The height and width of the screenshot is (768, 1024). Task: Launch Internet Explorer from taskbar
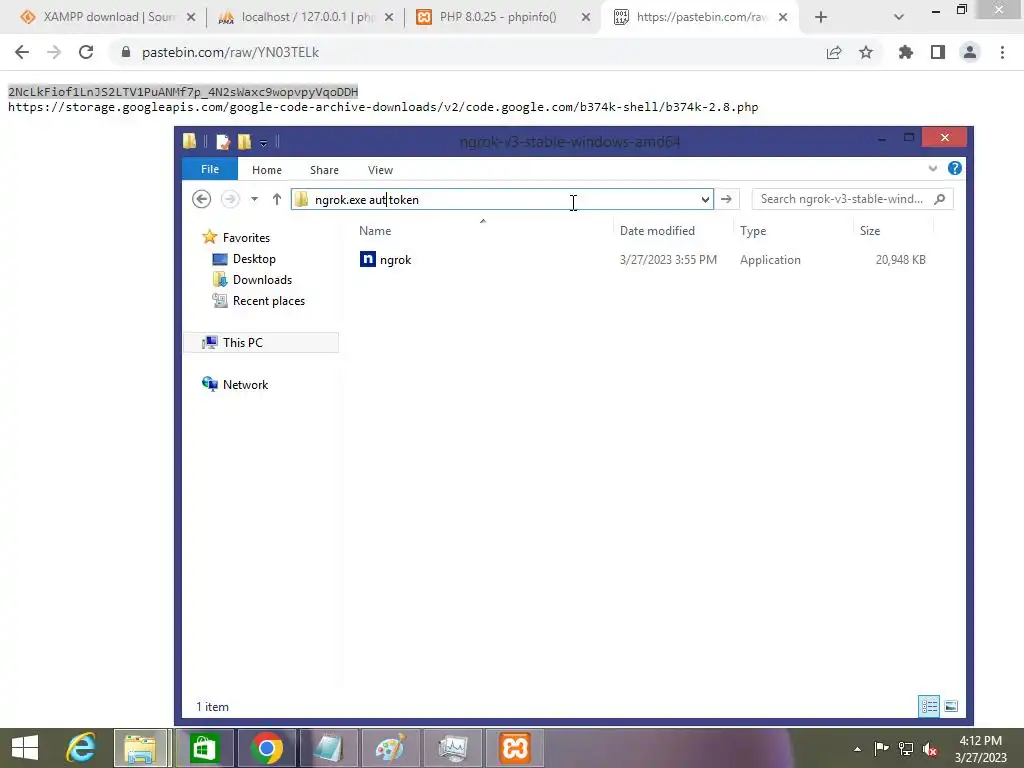click(x=81, y=748)
